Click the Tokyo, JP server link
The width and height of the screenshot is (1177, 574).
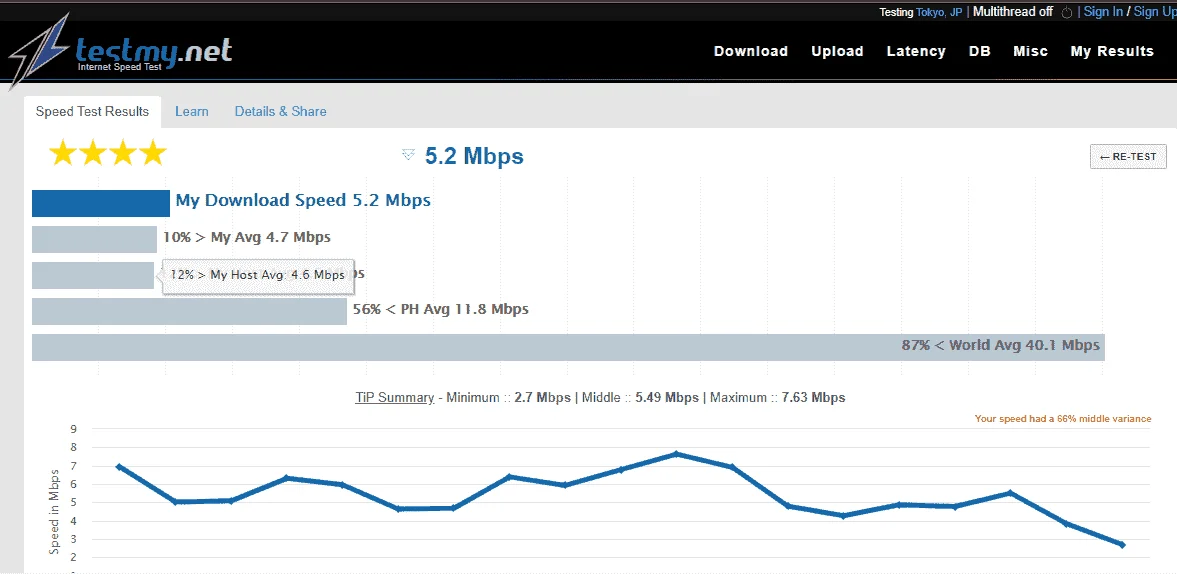[x=939, y=12]
